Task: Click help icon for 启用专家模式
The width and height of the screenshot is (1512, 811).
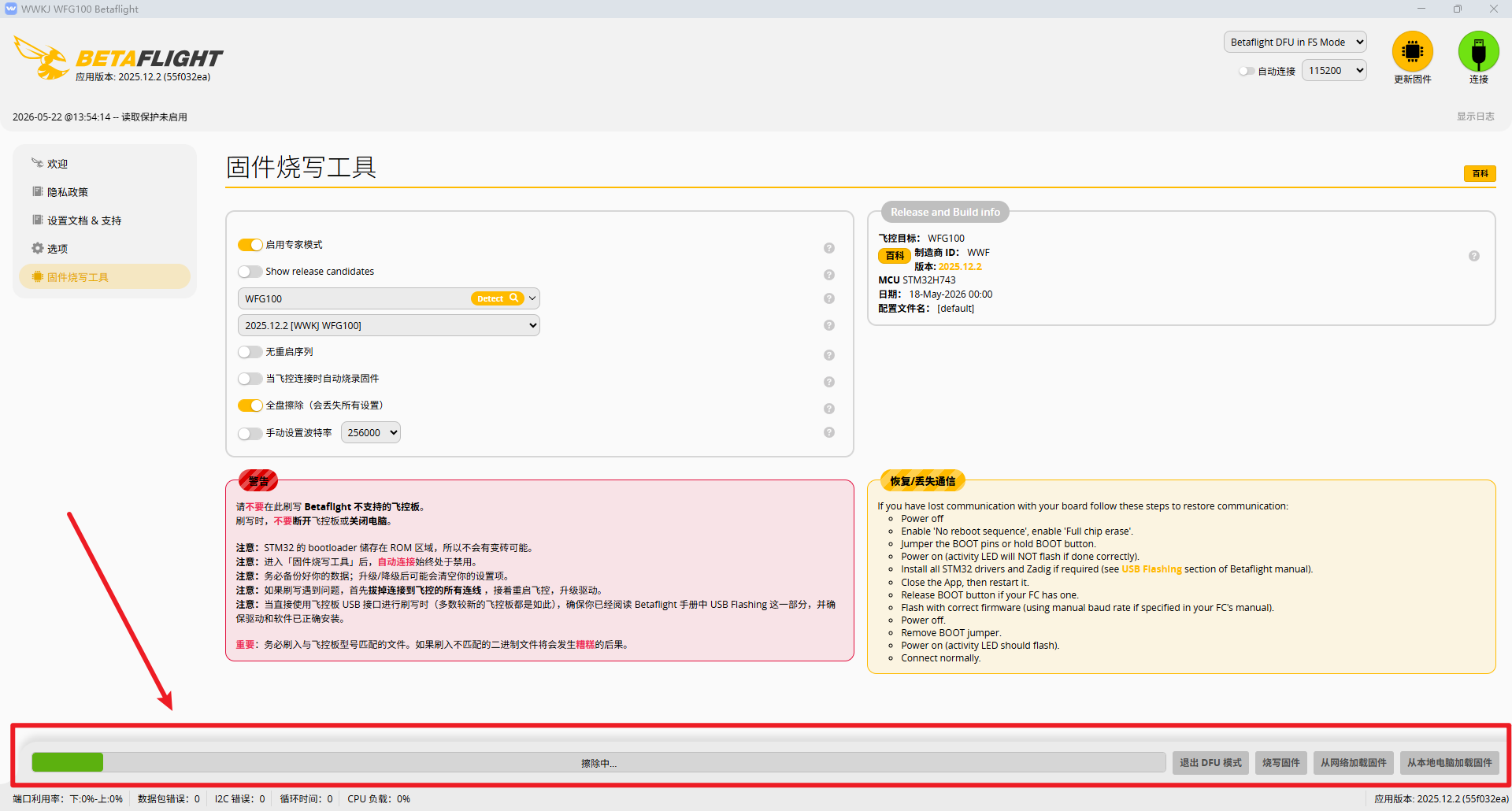Action: [829, 248]
